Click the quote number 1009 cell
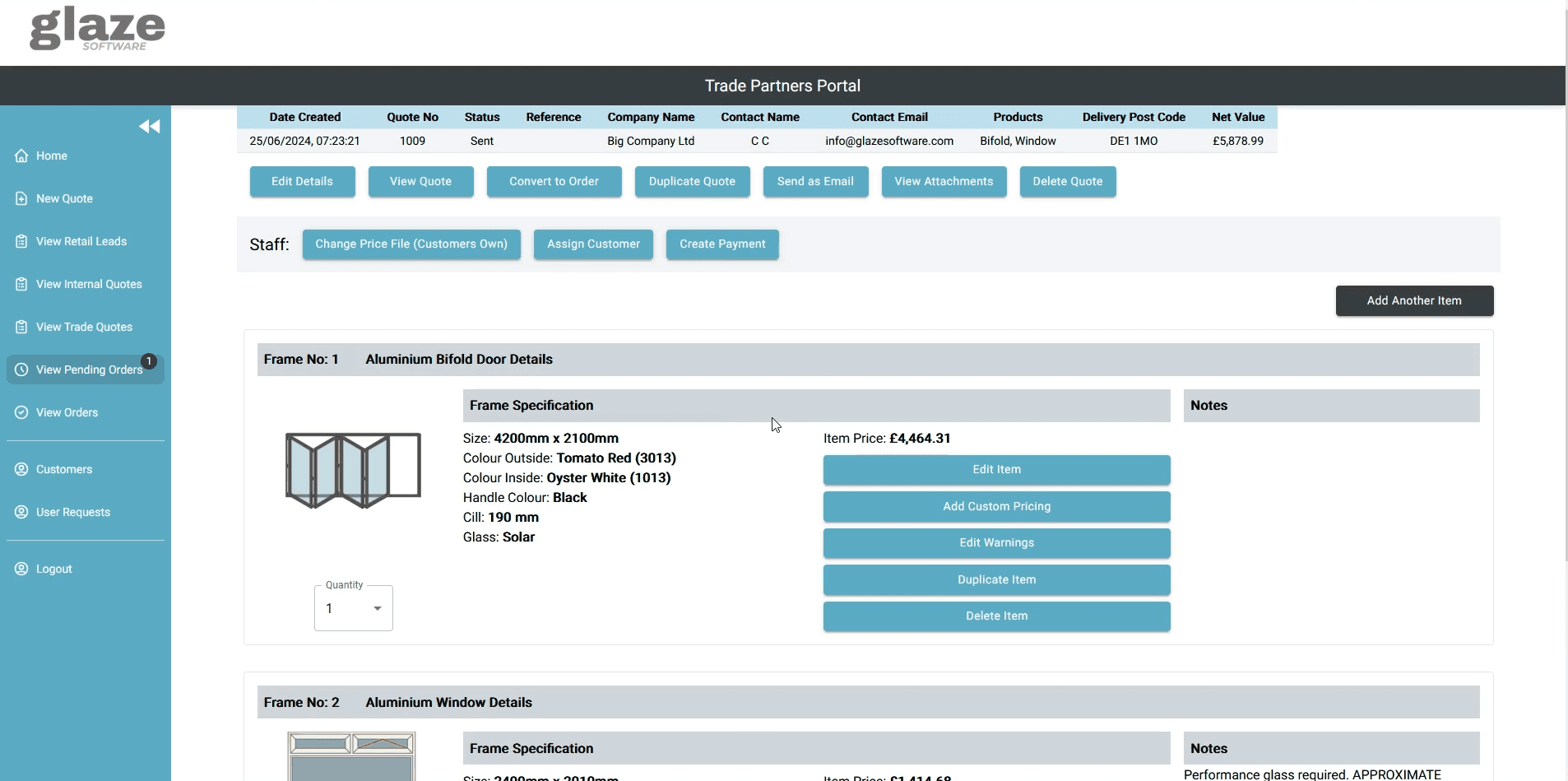The height and width of the screenshot is (781, 1568). tap(412, 141)
